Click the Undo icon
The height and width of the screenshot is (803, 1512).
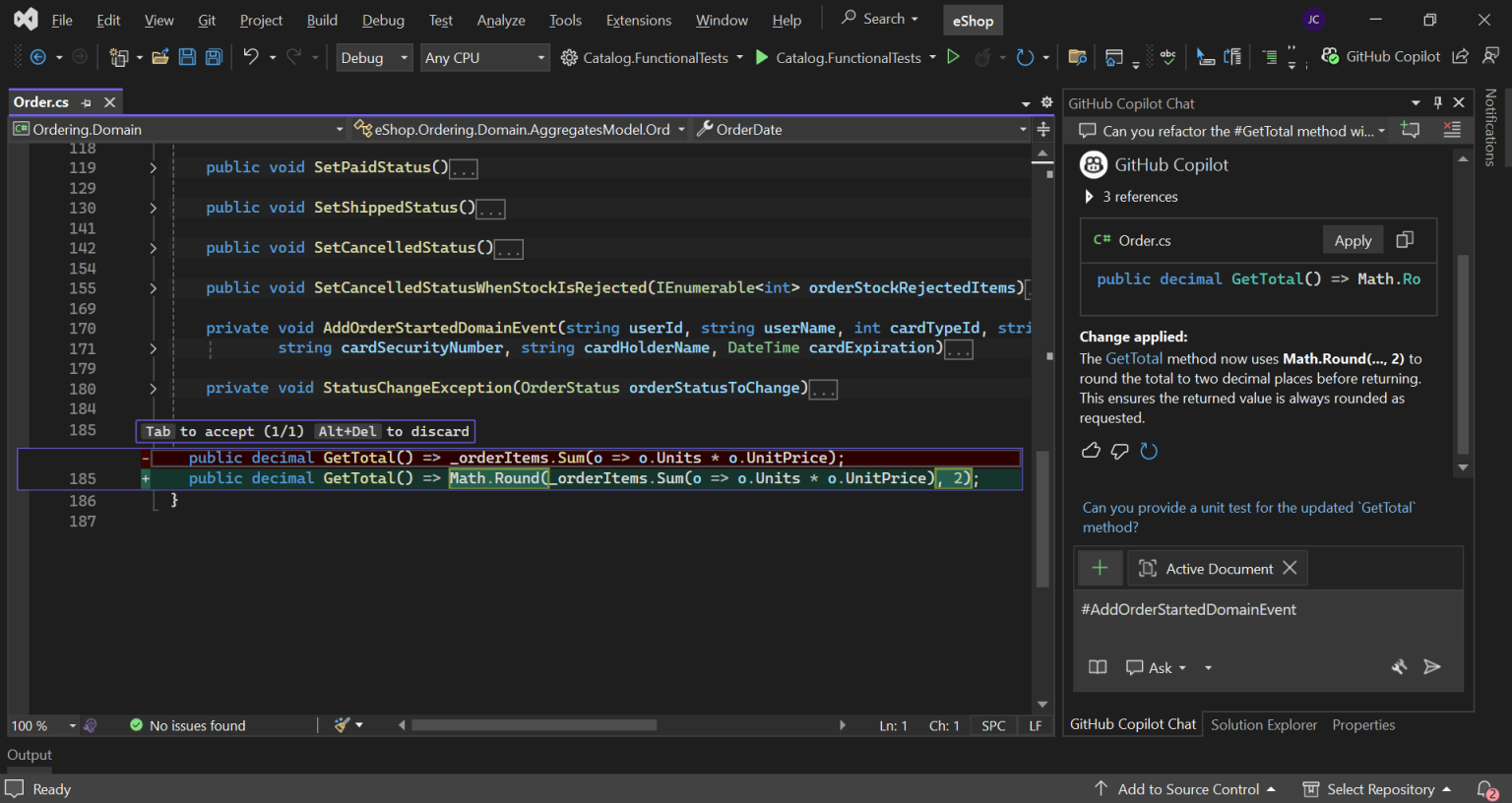click(252, 56)
